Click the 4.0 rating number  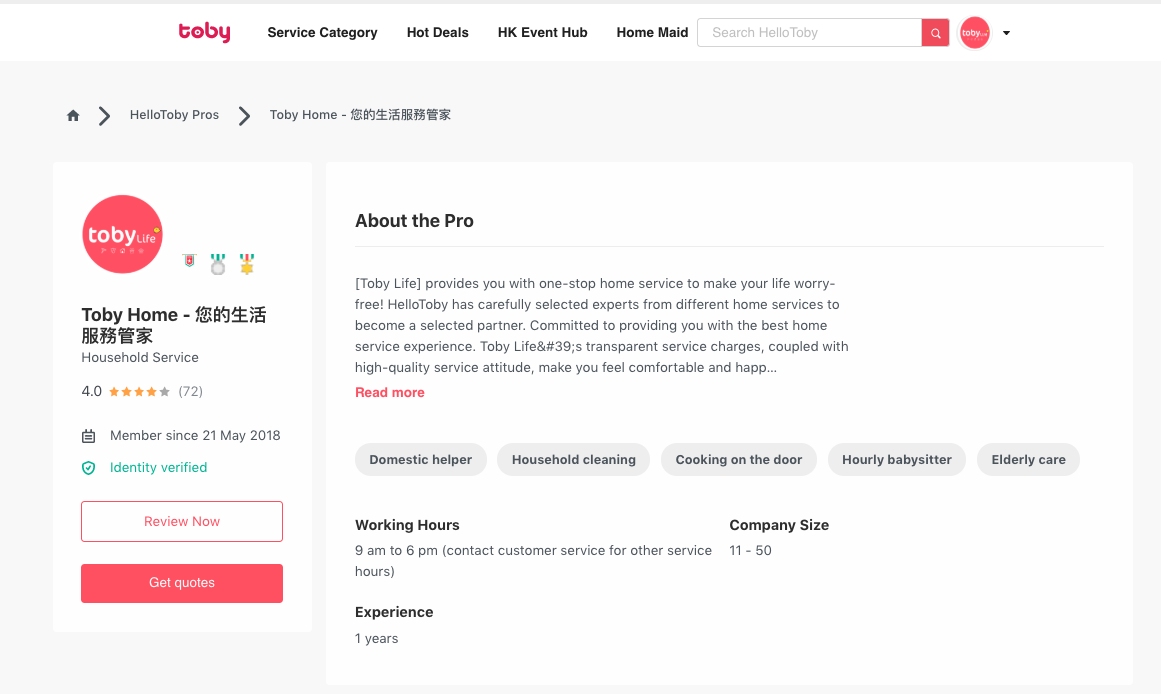click(92, 392)
